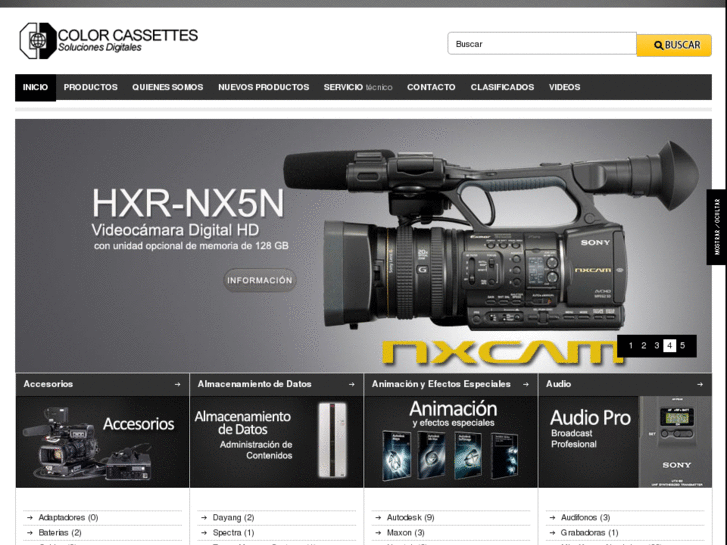Screen dimensions: 727x545
Task: Open the Audio category heading
Action: click(558, 384)
